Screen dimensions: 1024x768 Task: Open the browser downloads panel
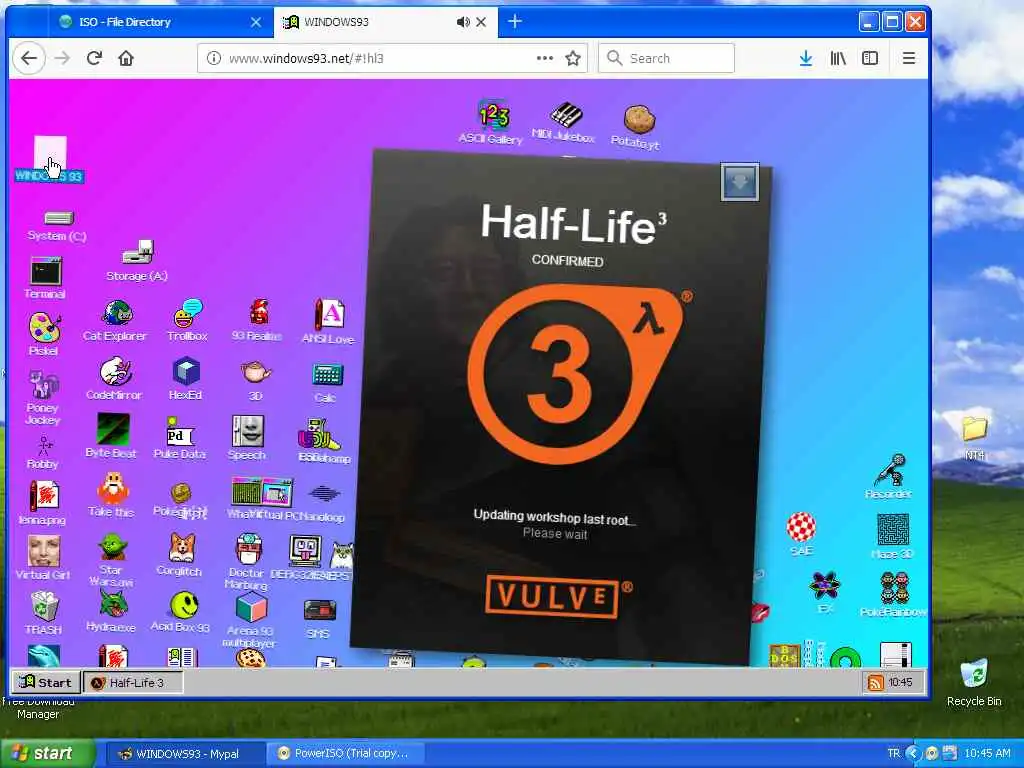tap(806, 58)
